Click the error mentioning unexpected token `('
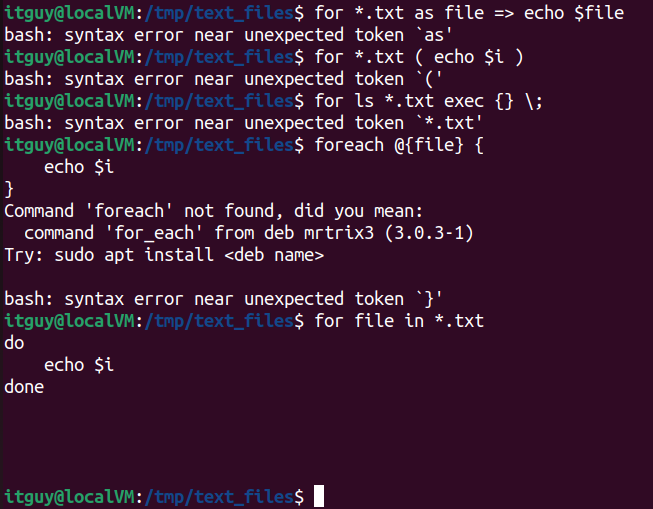653x509 pixels. click(223, 79)
